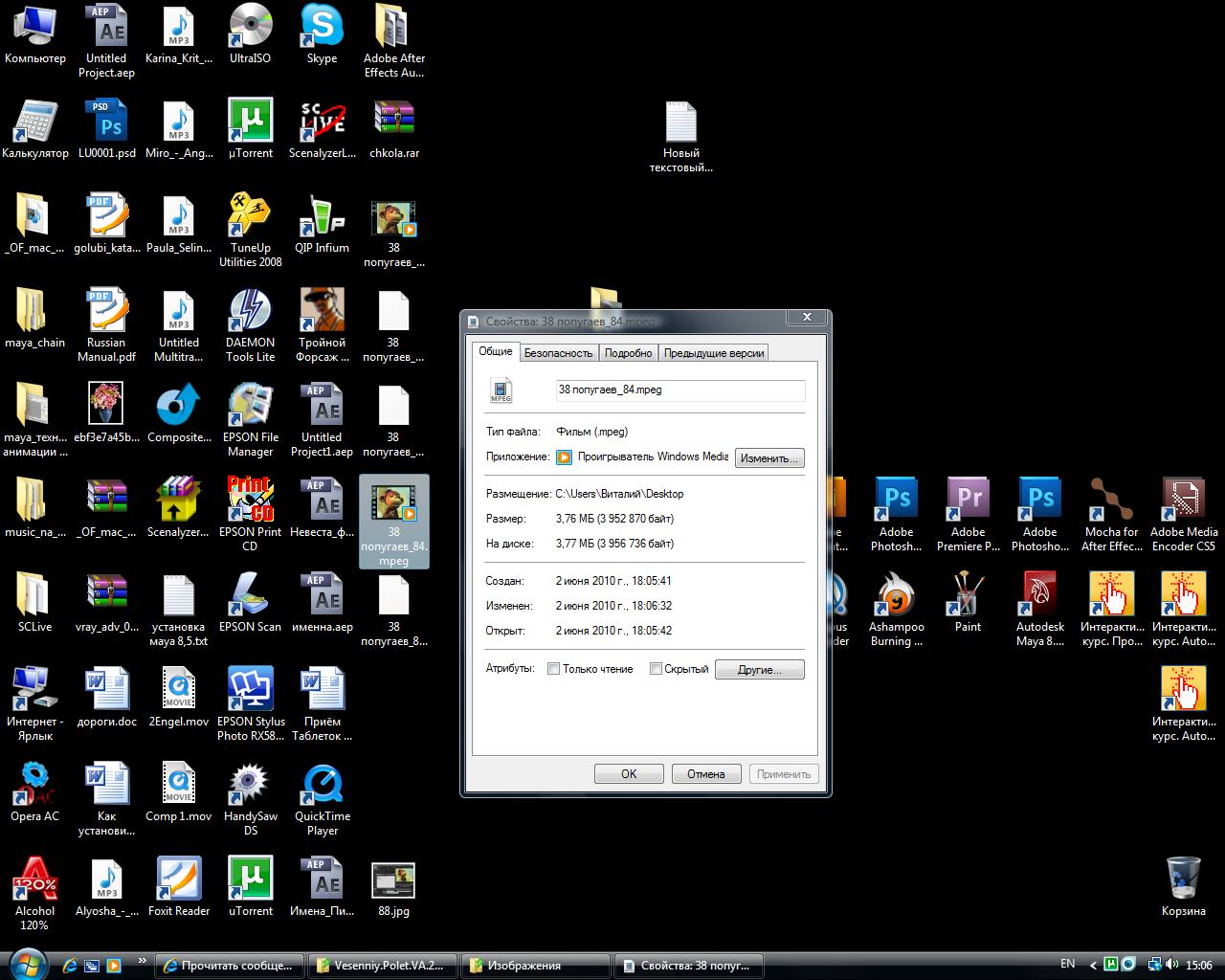Click the дороги.doc Word document
1225x980 pixels.
point(106,698)
